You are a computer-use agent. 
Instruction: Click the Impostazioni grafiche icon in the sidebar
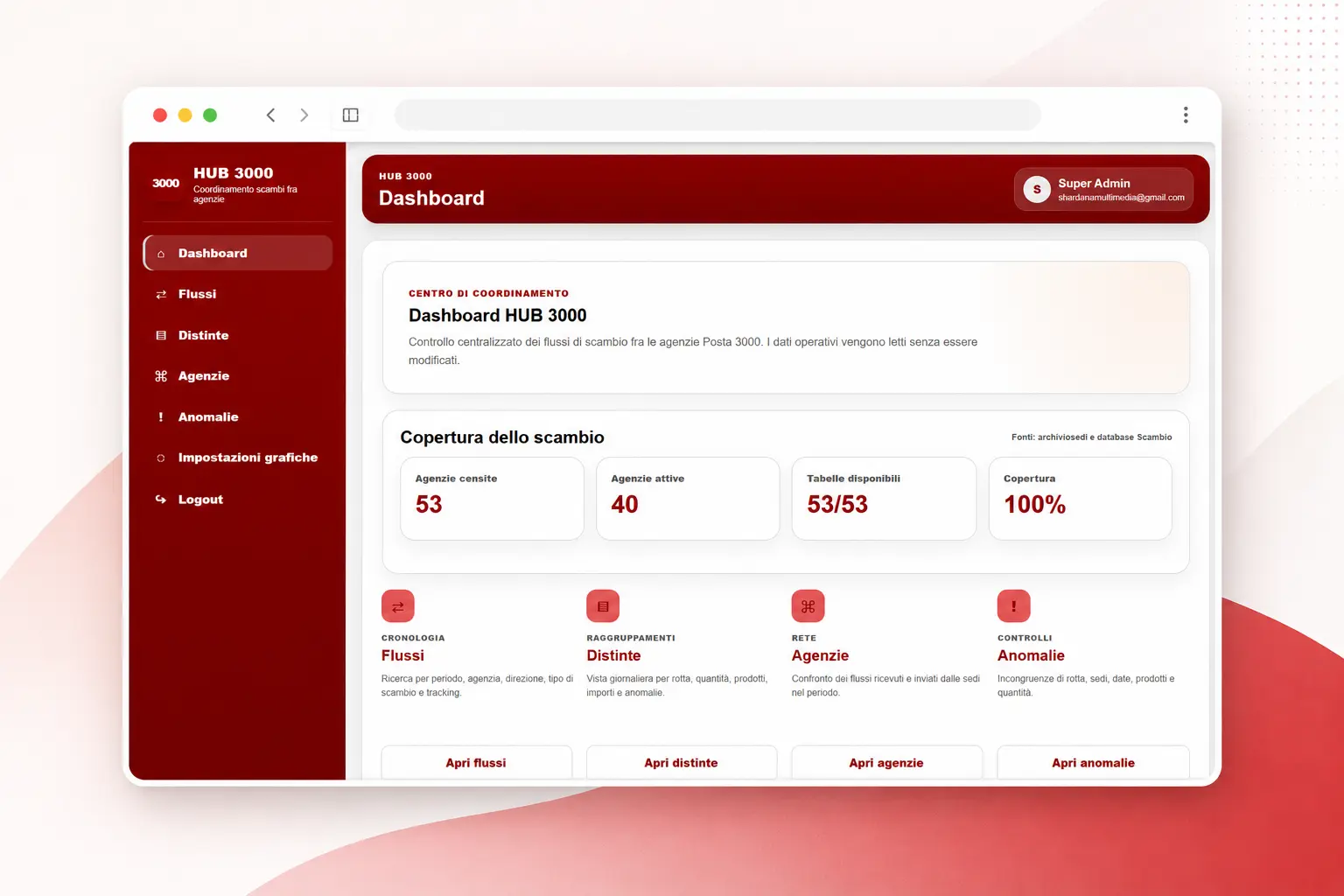point(161,458)
